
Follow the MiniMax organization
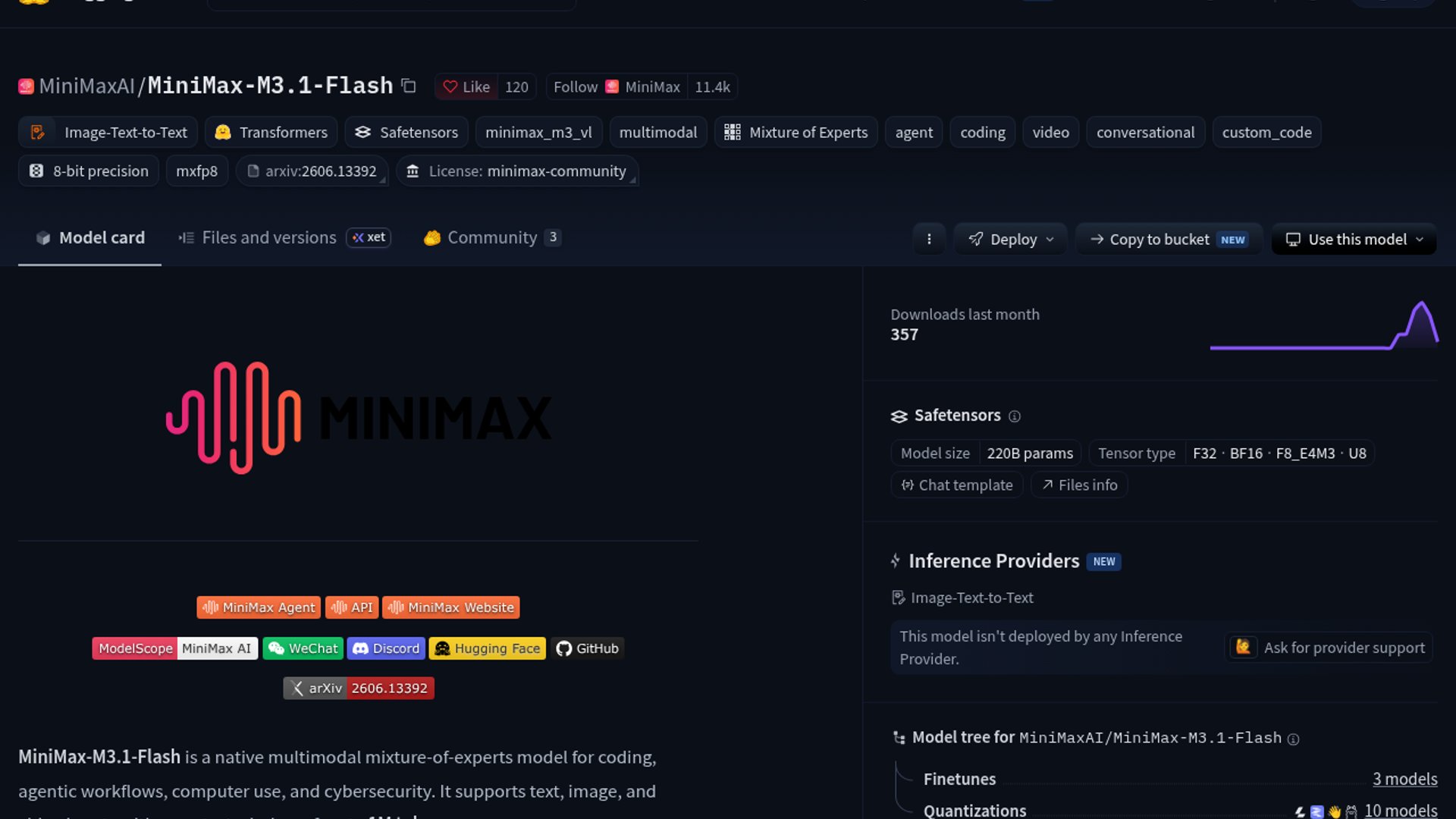click(617, 86)
